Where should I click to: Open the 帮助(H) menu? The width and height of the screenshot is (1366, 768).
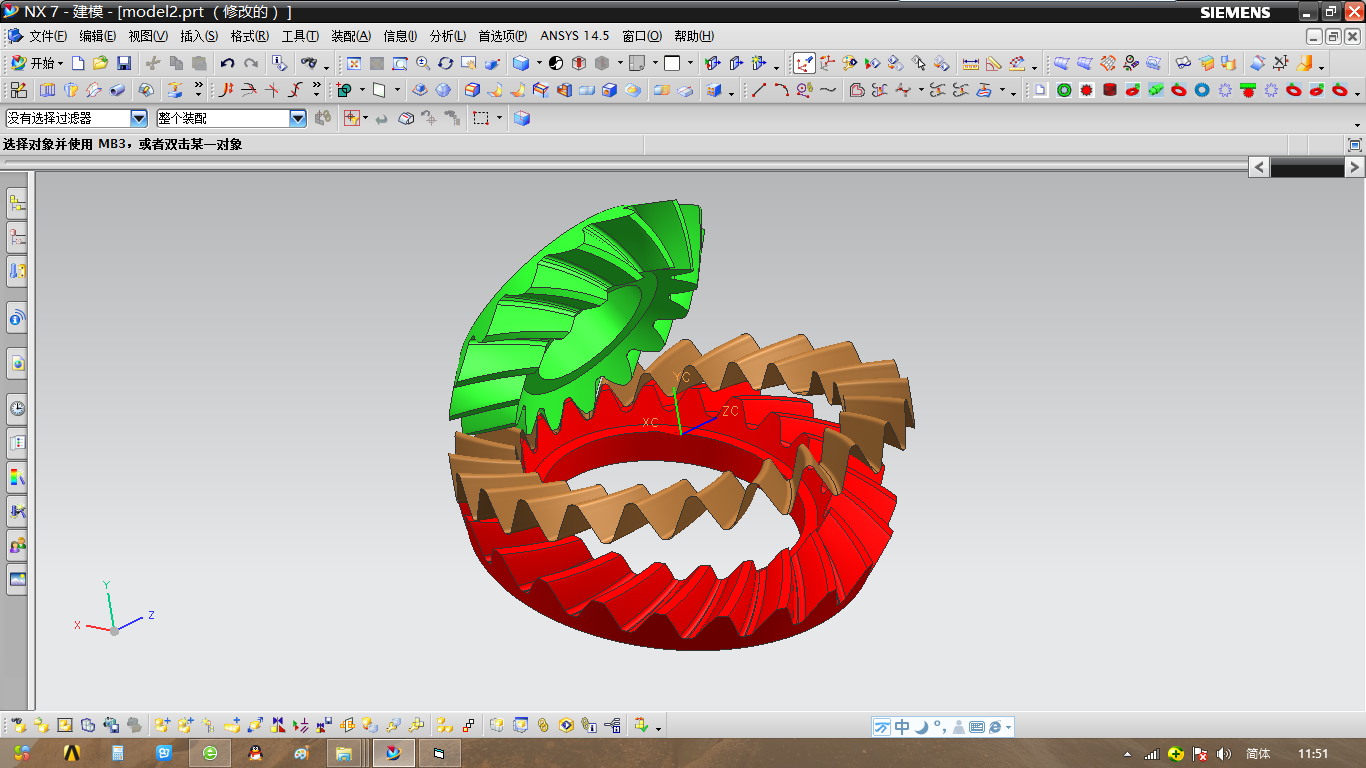[694, 36]
